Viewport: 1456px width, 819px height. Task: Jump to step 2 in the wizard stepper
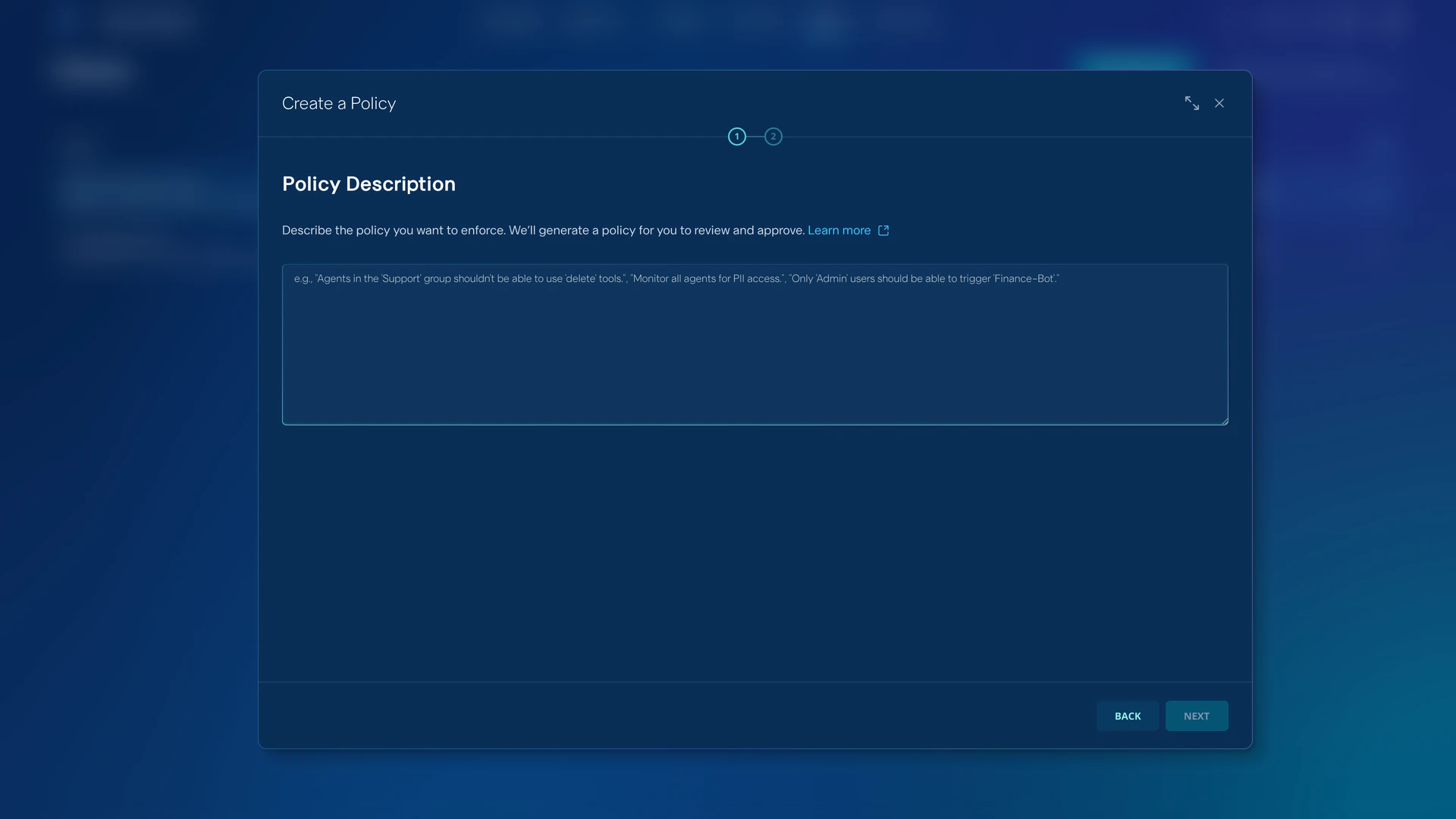coord(773,136)
